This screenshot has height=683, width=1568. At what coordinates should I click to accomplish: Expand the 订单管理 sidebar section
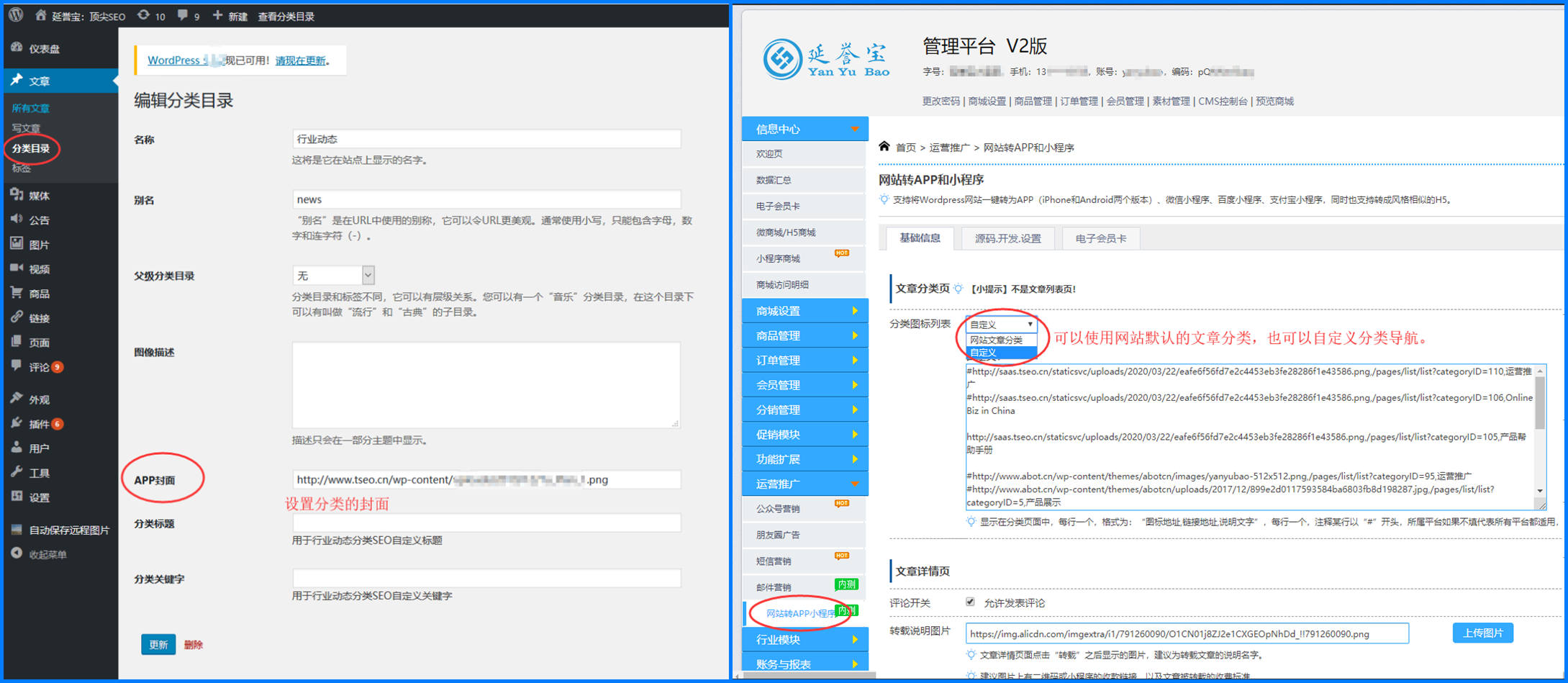[x=805, y=360]
